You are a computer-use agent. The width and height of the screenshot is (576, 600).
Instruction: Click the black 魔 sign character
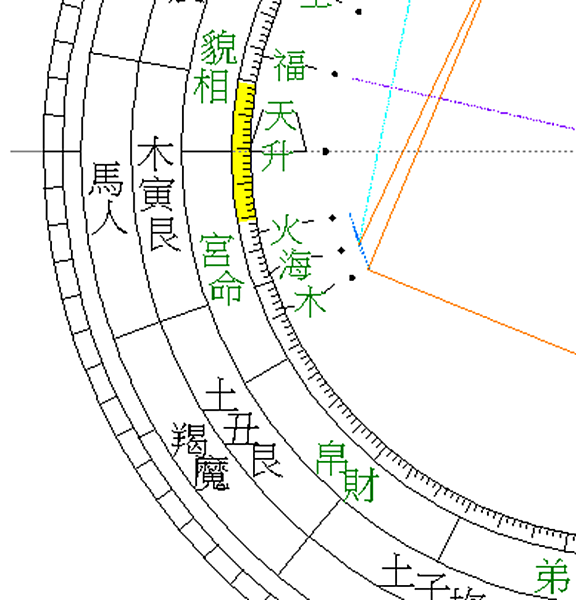click(212, 473)
